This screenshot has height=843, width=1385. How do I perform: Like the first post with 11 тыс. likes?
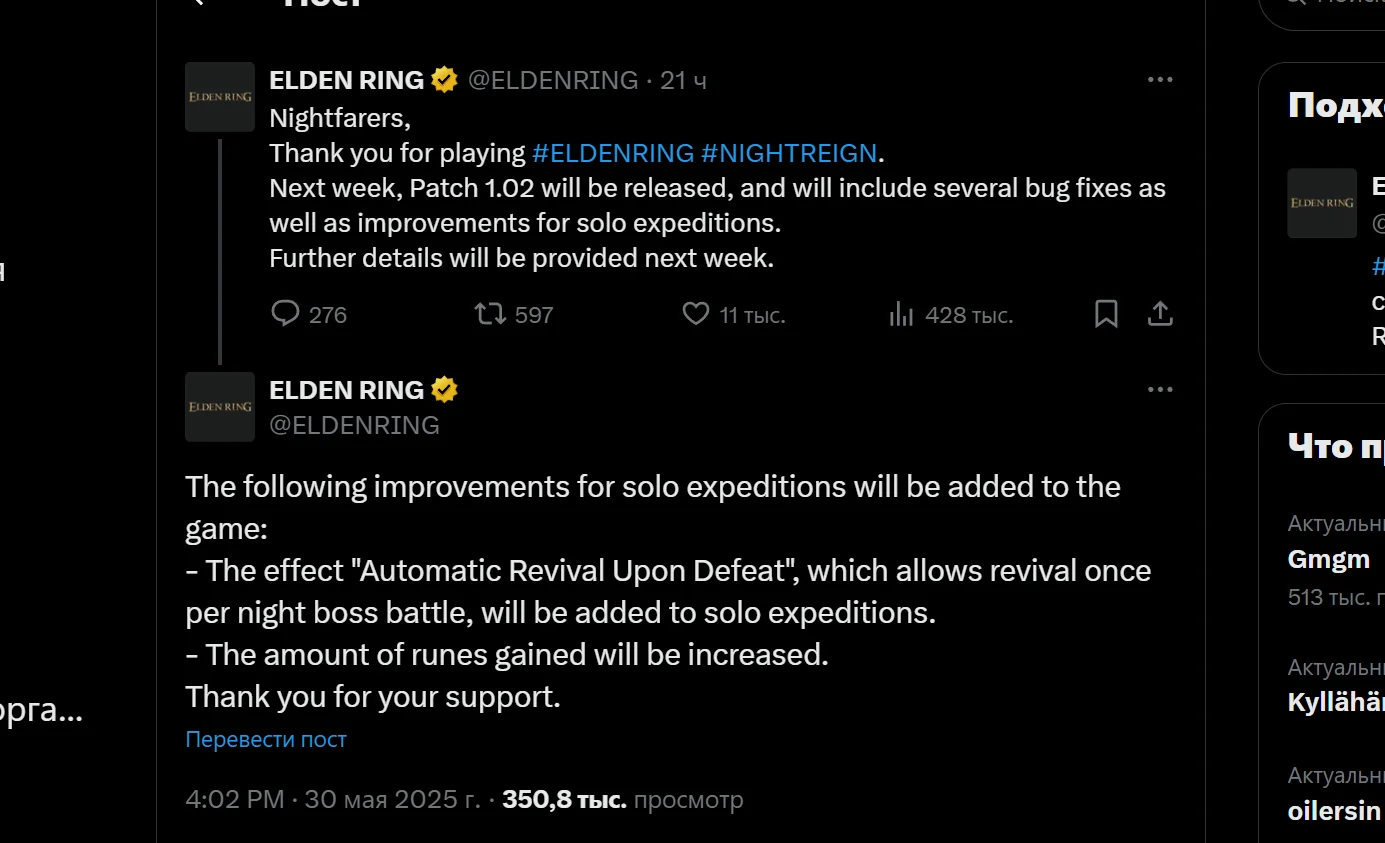(696, 314)
